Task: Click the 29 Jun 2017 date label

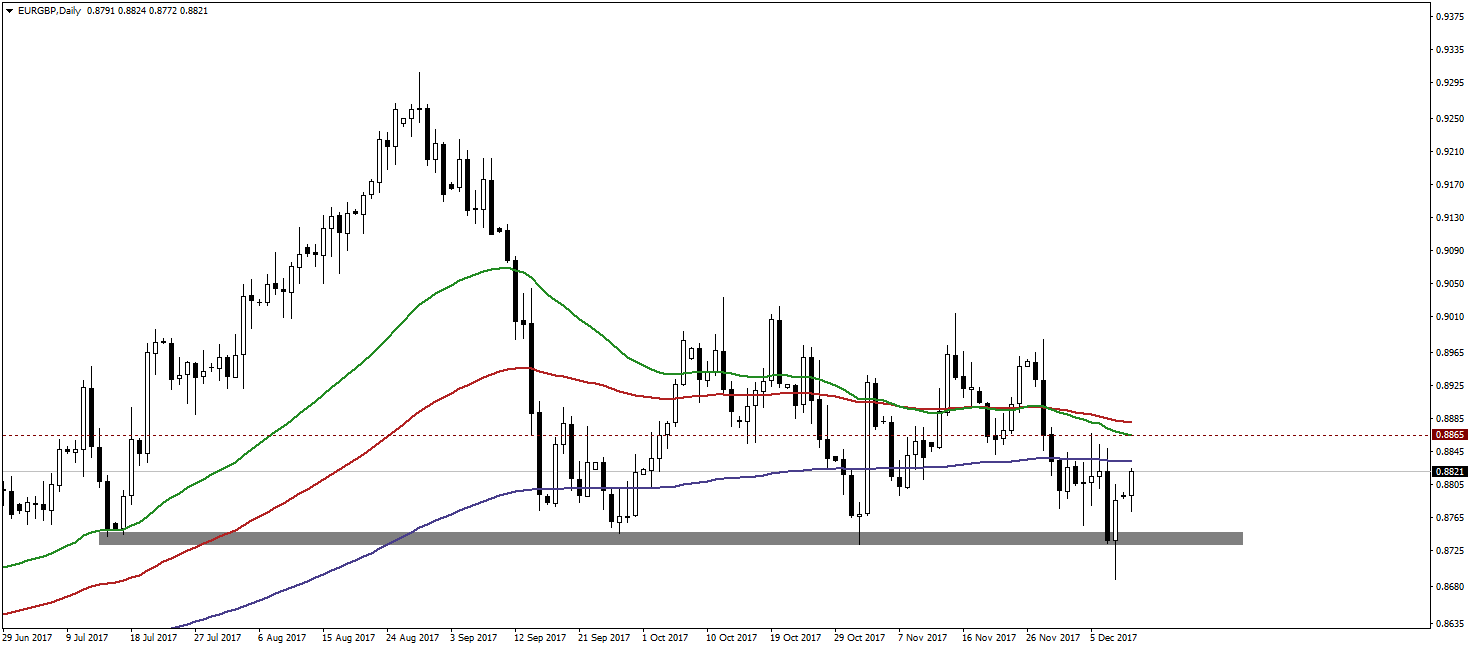Action: (28, 637)
